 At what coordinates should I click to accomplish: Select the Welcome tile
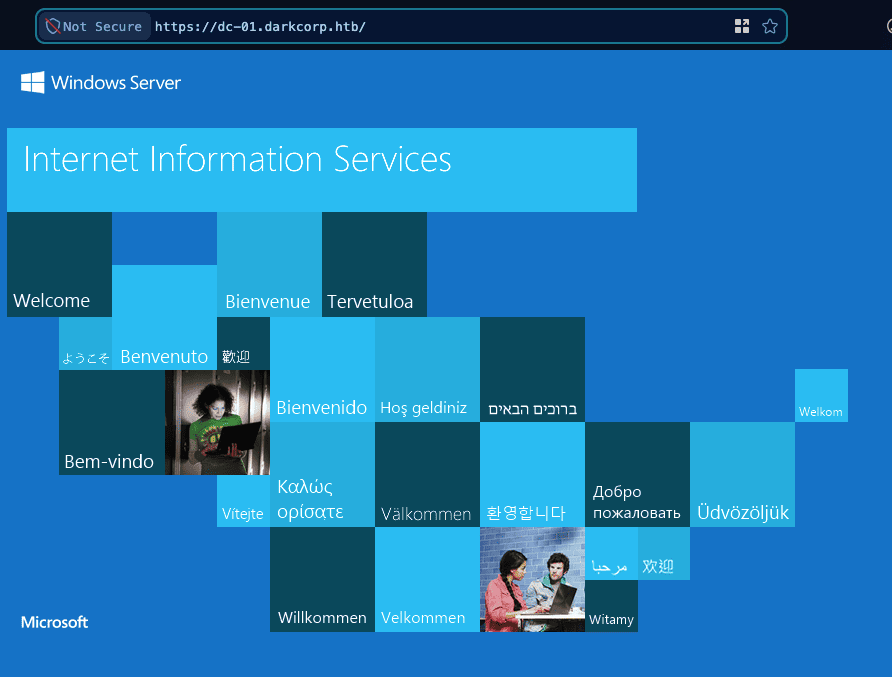point(59,265)
